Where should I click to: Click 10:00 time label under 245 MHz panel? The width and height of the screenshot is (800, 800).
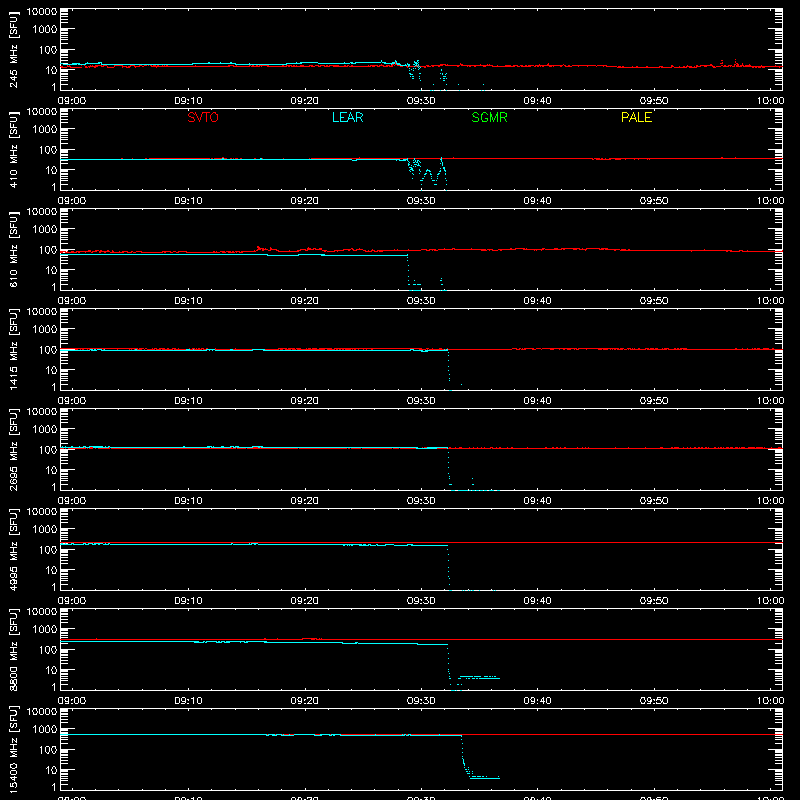coord(770,101)
